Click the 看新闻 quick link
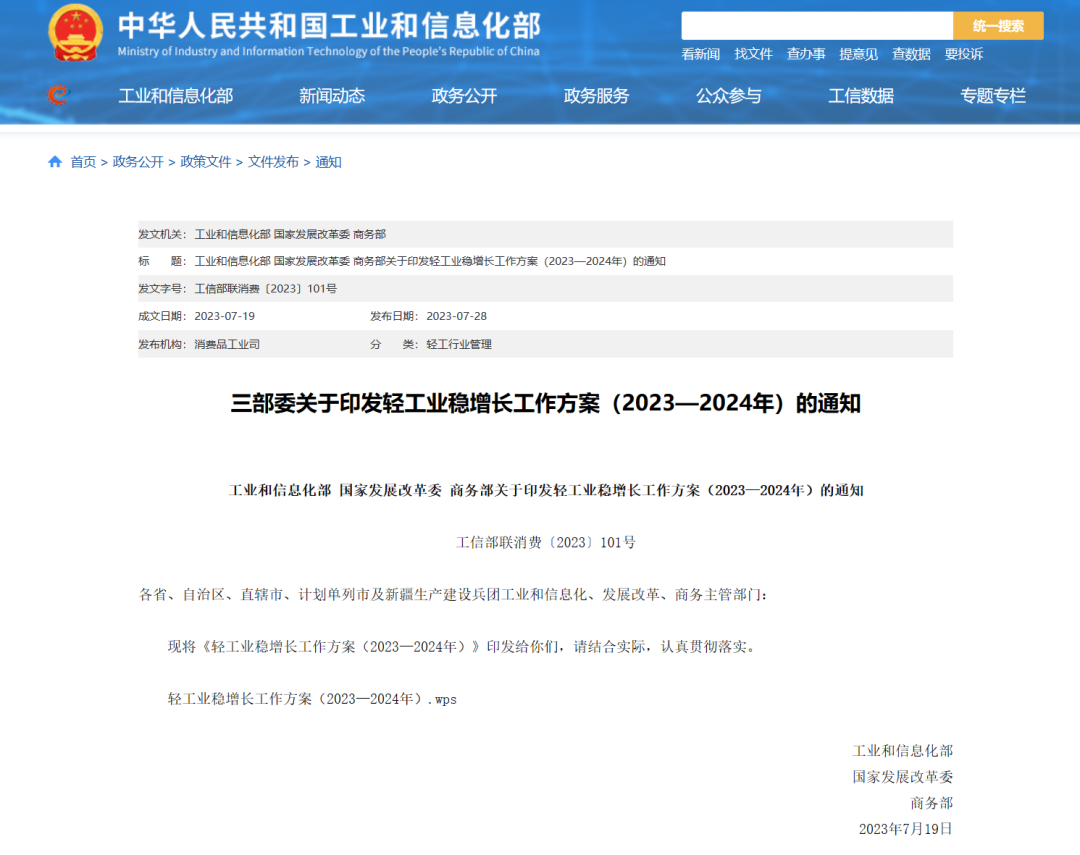The height and width of the screenshot is (855, 1080). coord(700,54)
